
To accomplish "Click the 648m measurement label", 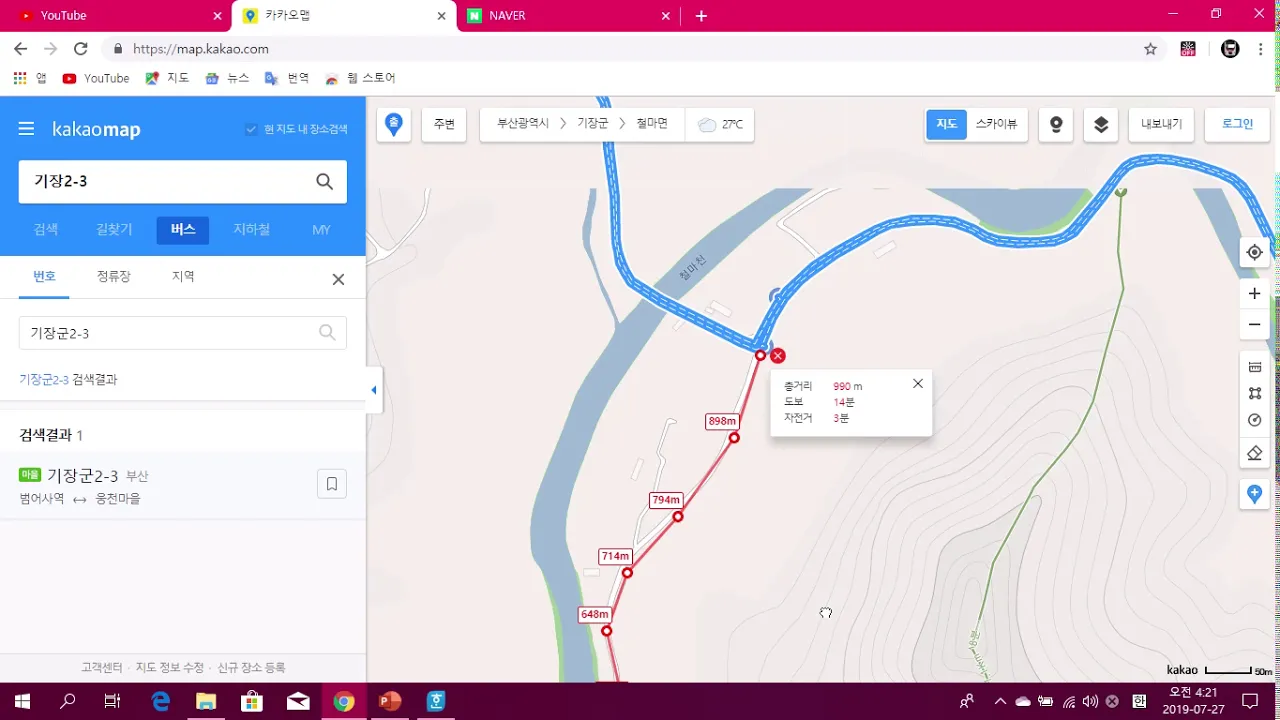I will point(594,614).
